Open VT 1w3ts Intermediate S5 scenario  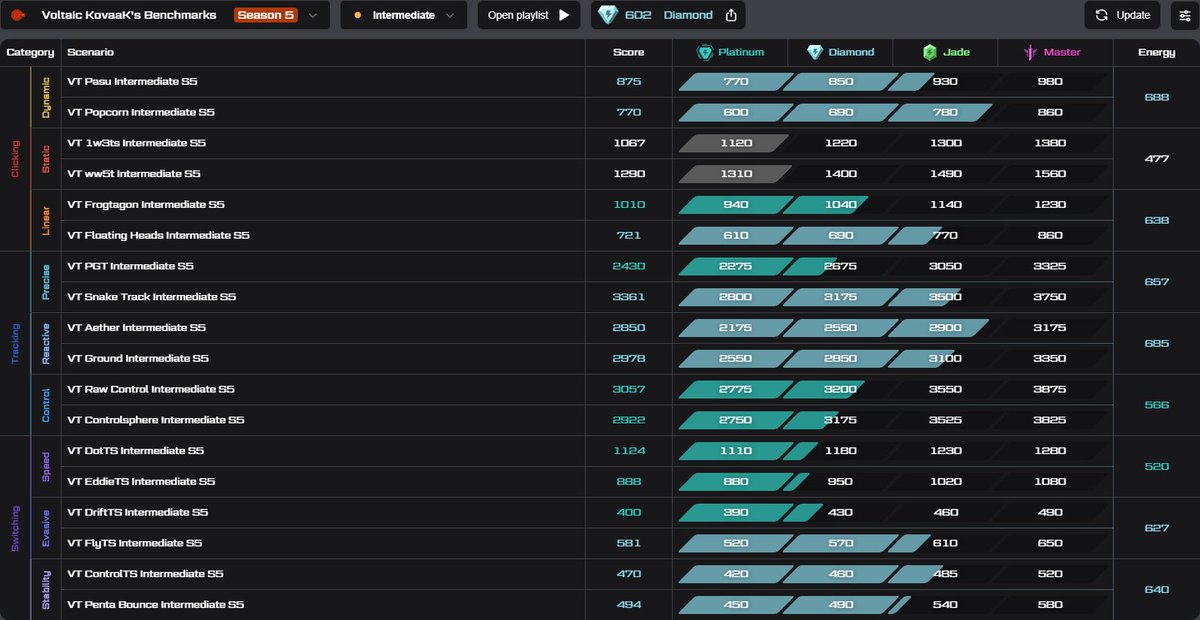(x=136, y=143)
